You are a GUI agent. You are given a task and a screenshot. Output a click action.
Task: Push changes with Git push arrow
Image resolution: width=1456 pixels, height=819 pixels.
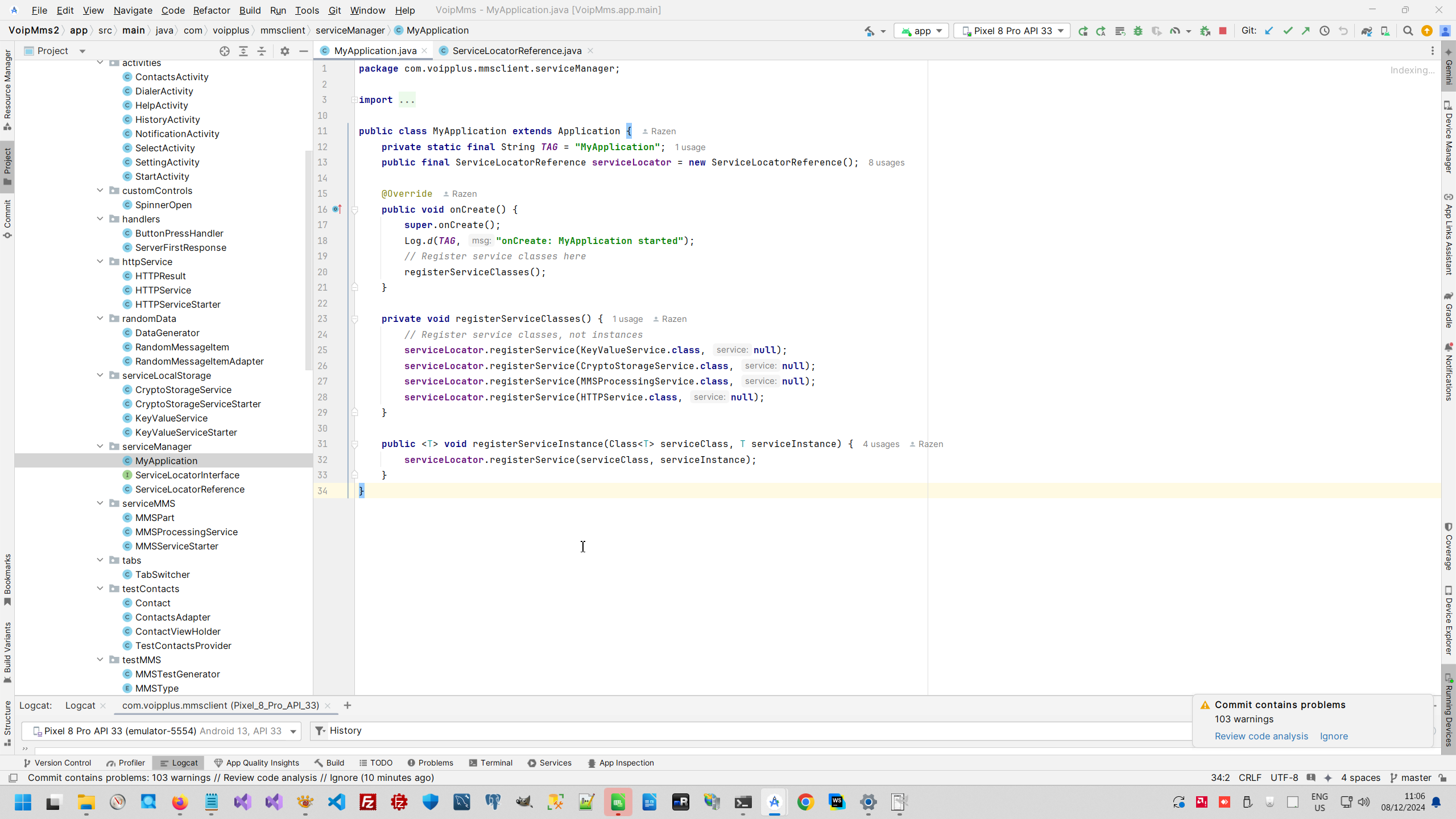click(1306, 31)
